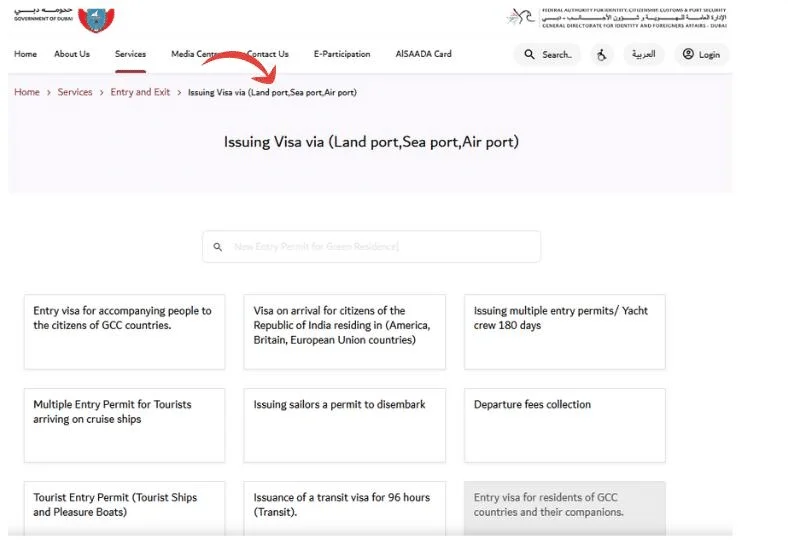Open Tourist Entry Permit Tourist Ships card
The image size is (788, 560).
125,508
